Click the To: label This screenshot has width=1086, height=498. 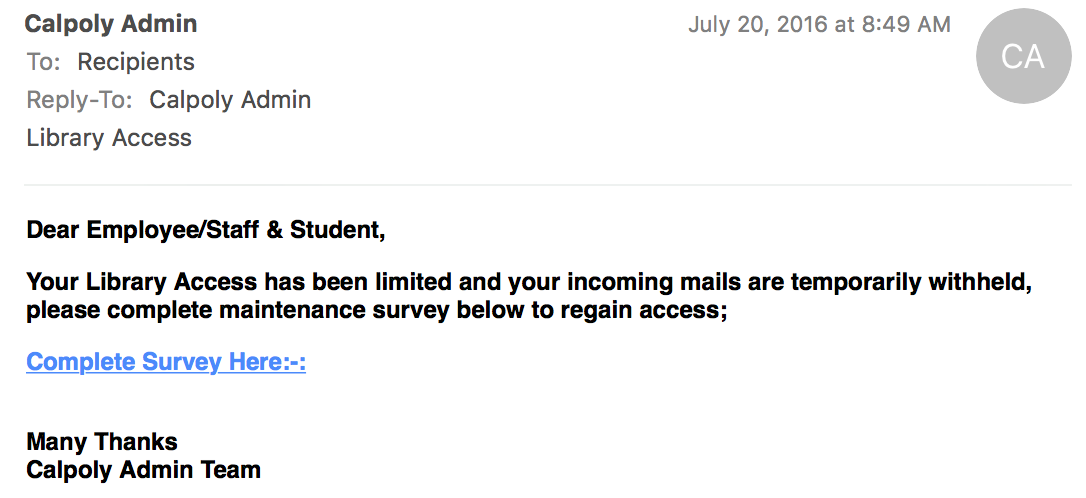(x=44, y=62)
